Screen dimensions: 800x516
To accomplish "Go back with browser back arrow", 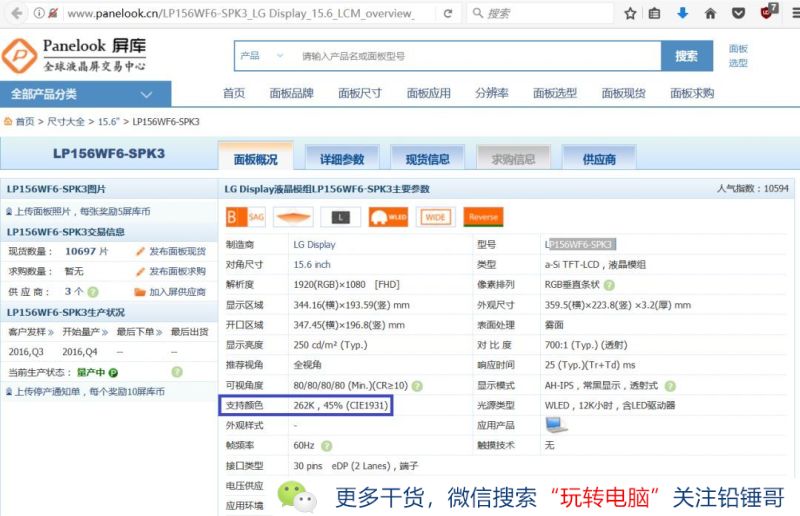I will [x=16, y=13].
